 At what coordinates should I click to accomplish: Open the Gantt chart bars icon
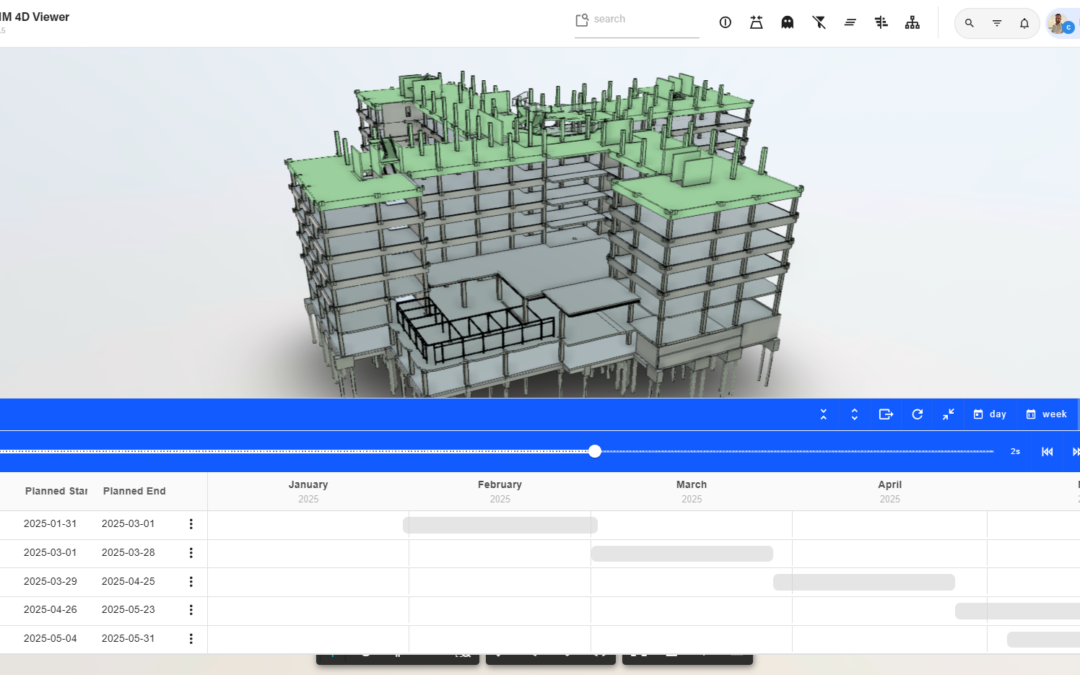881,23
